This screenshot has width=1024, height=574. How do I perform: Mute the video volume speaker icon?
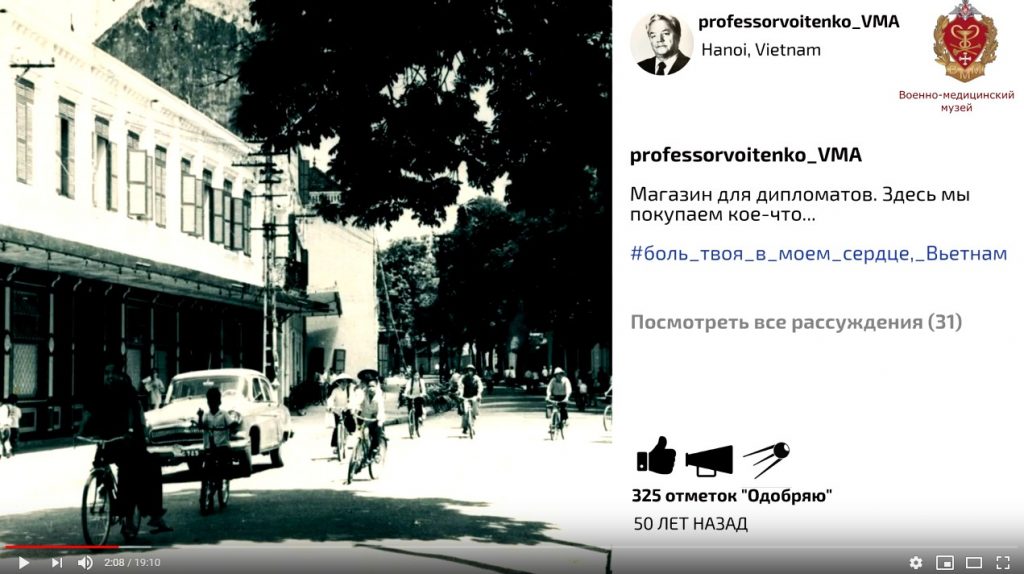pos(85,562)
